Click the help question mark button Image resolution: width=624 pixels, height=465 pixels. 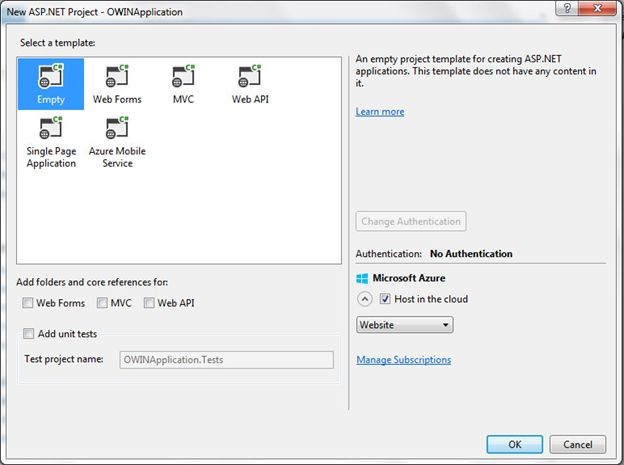click(x=567, y=8)
